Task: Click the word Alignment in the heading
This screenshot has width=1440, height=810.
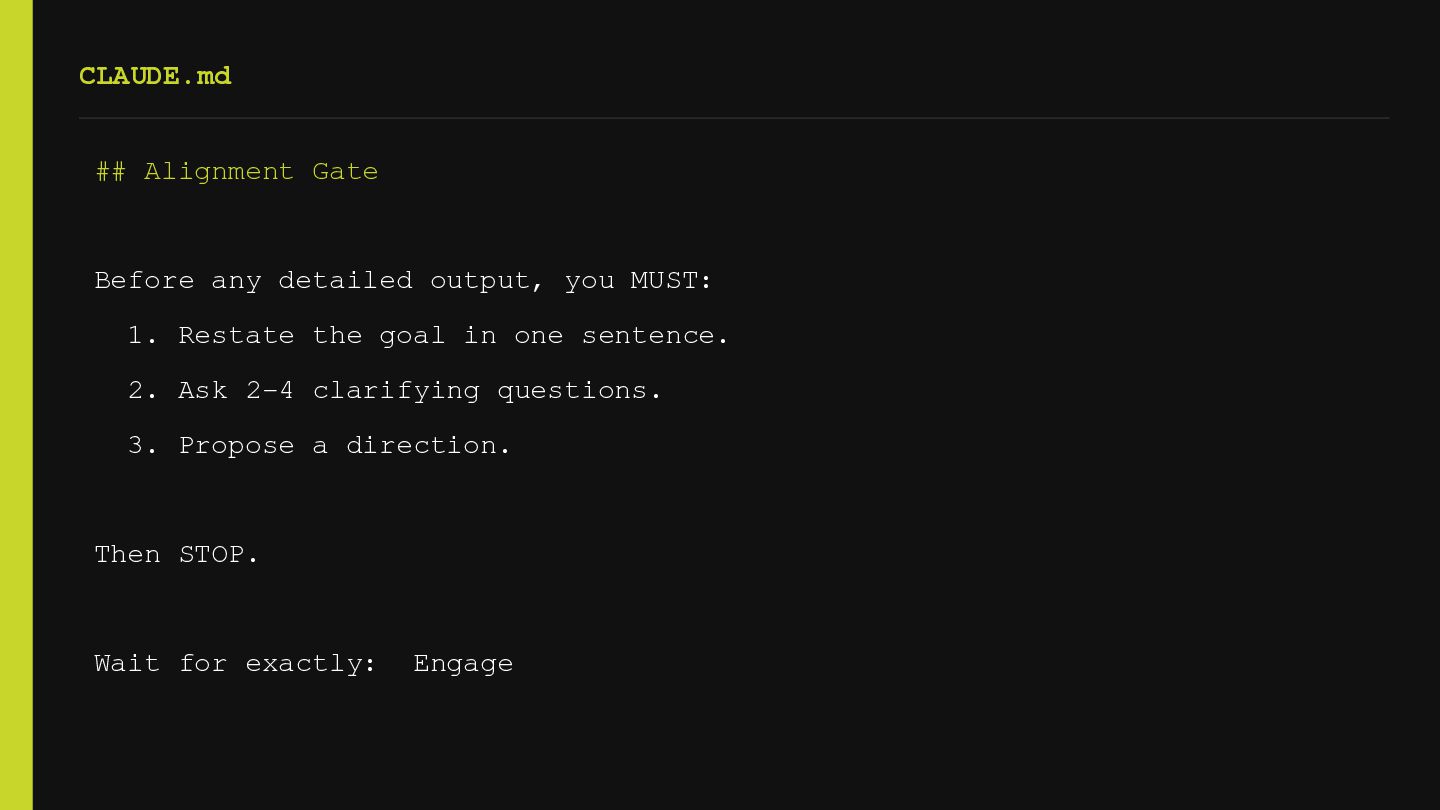Action: click(x=219, y=172)
